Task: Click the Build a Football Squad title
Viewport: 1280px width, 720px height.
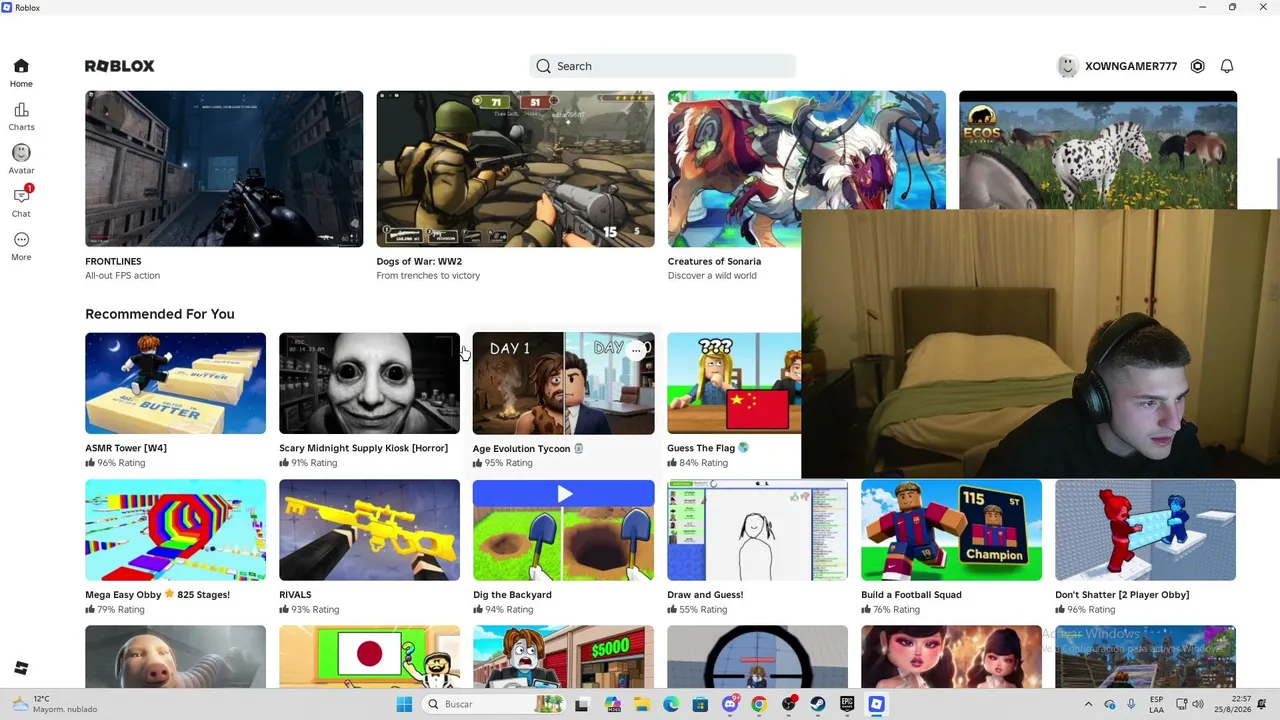Action: tap(911, 595)
